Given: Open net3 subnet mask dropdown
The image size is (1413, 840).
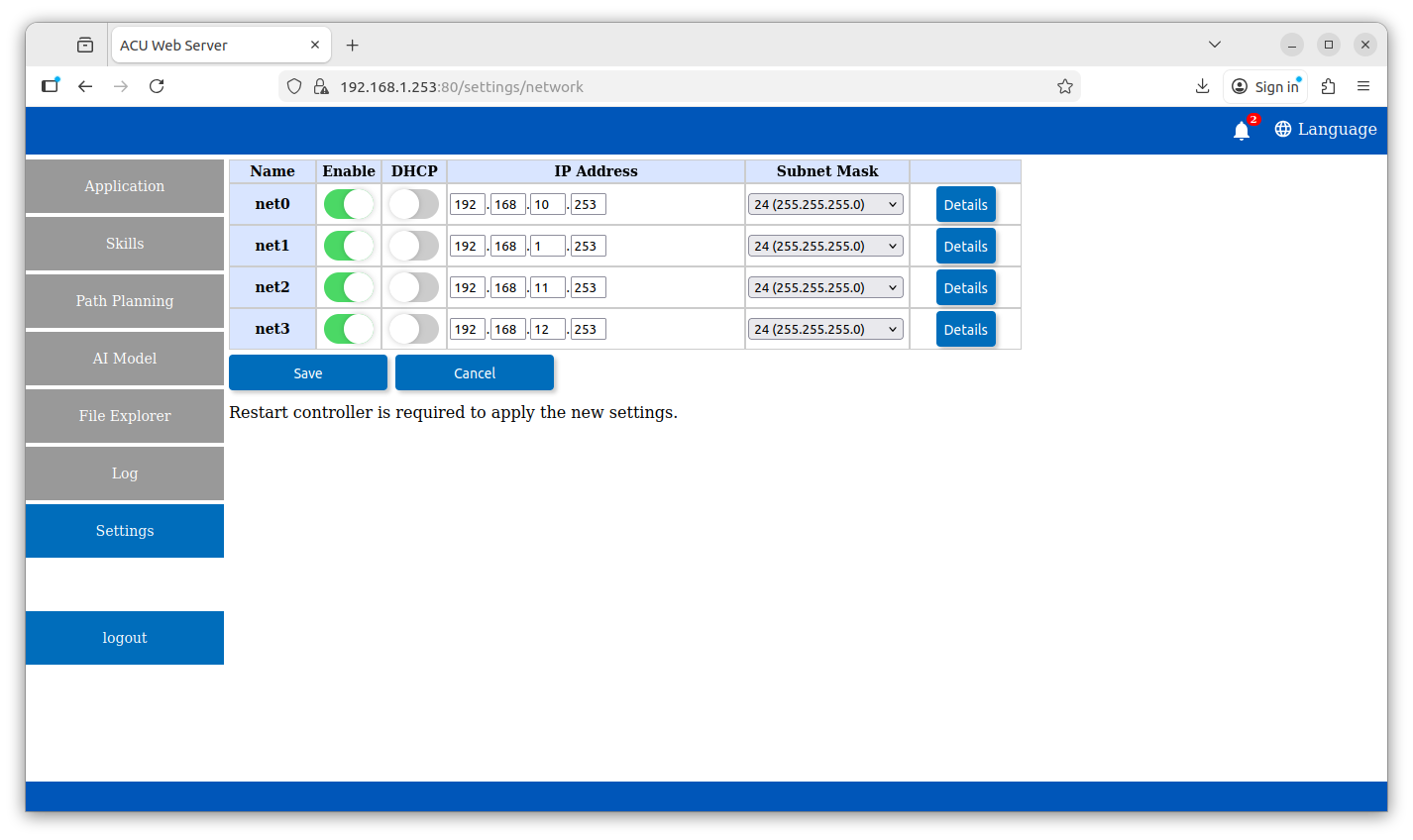Looking at the screenshot, I should pos(825,329).
